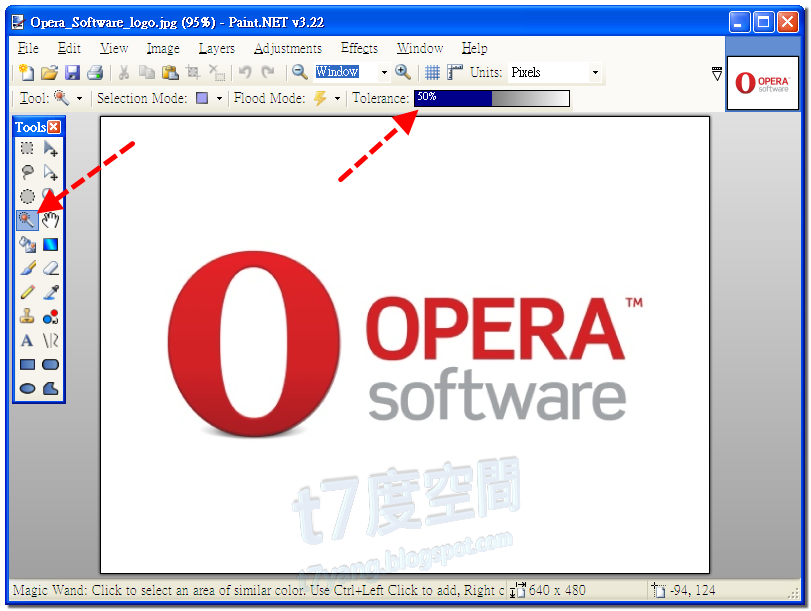Open the Layers menu

point(217,48)
